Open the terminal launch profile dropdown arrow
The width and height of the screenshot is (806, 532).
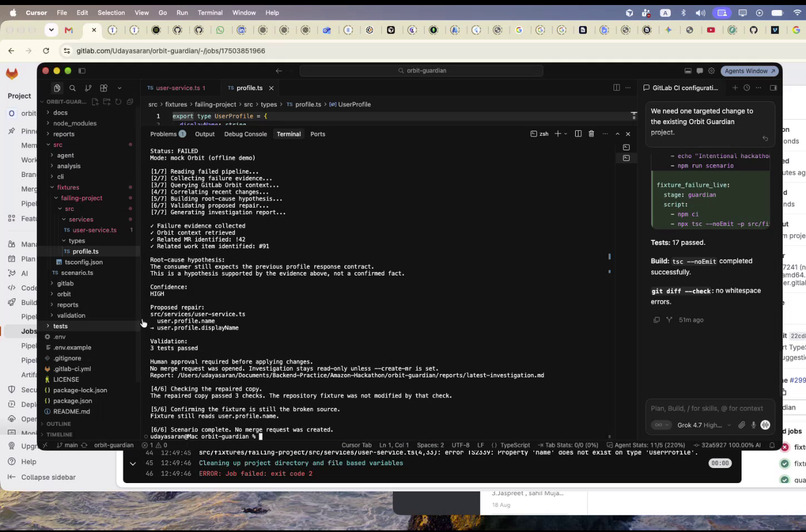(x=566, y=134)
